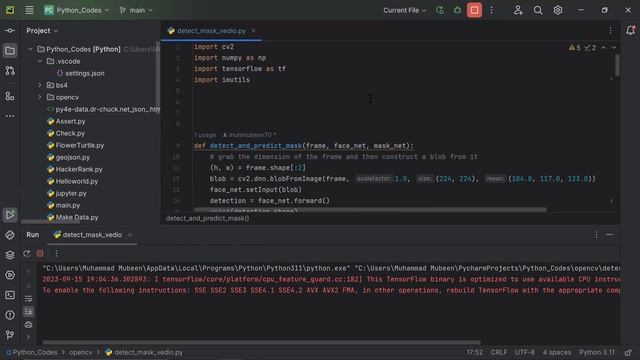This screenshot has width=640, height=360.
Task: Open IDE settings gear
Action: pyautogui.click(x=558, y=10)
